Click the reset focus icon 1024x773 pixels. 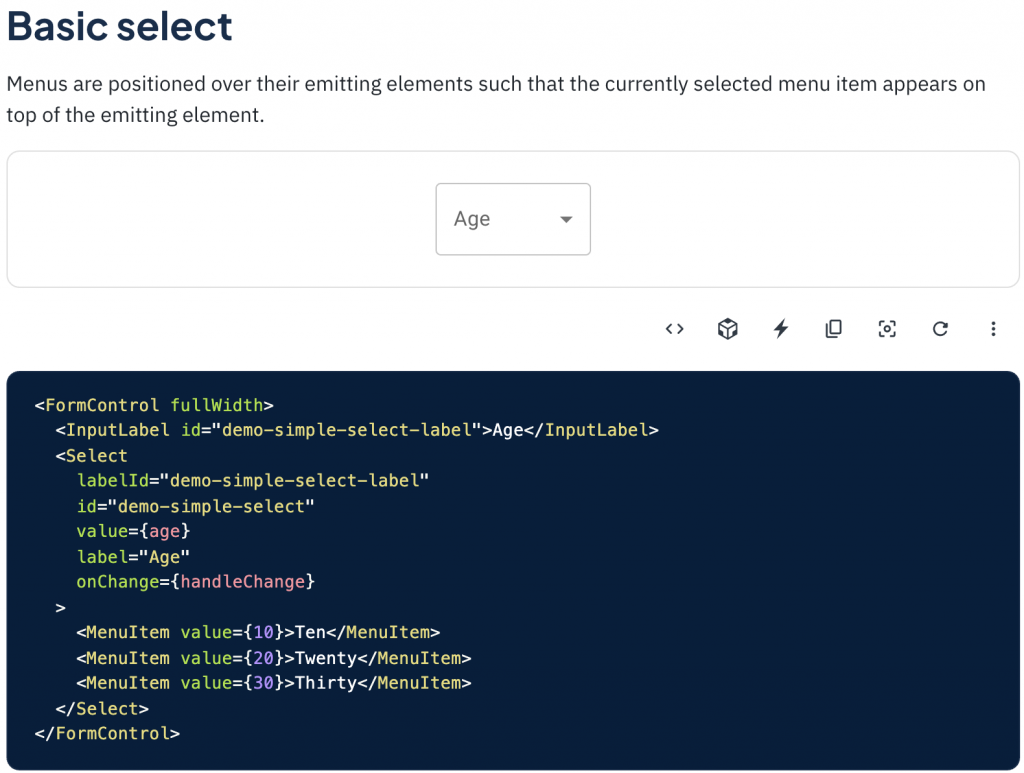tap(887, 329)
